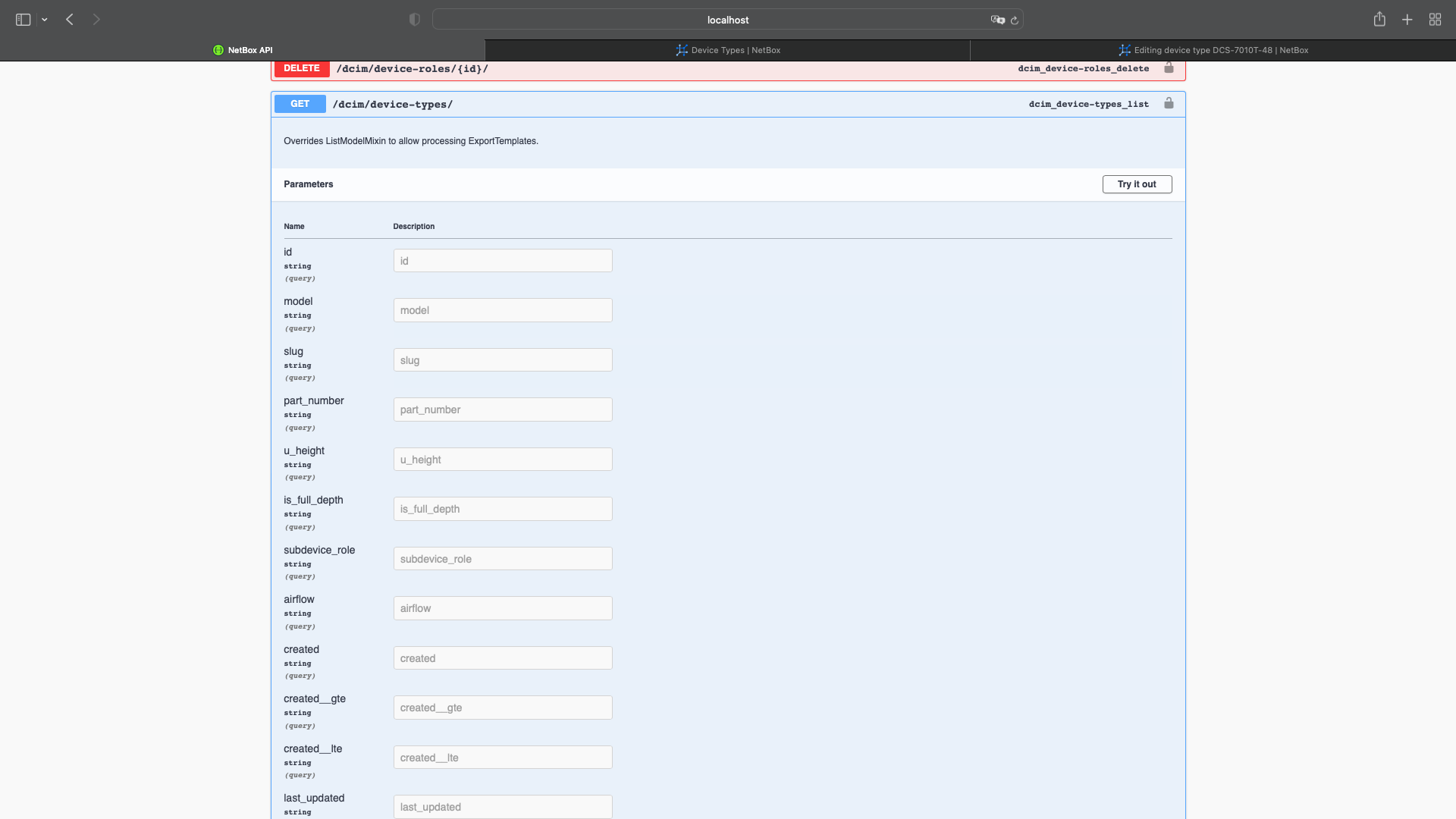Toggle the Safari sidebar
Image resolution: width=1456 pixels, height=819 pixels.
[23, 20]
